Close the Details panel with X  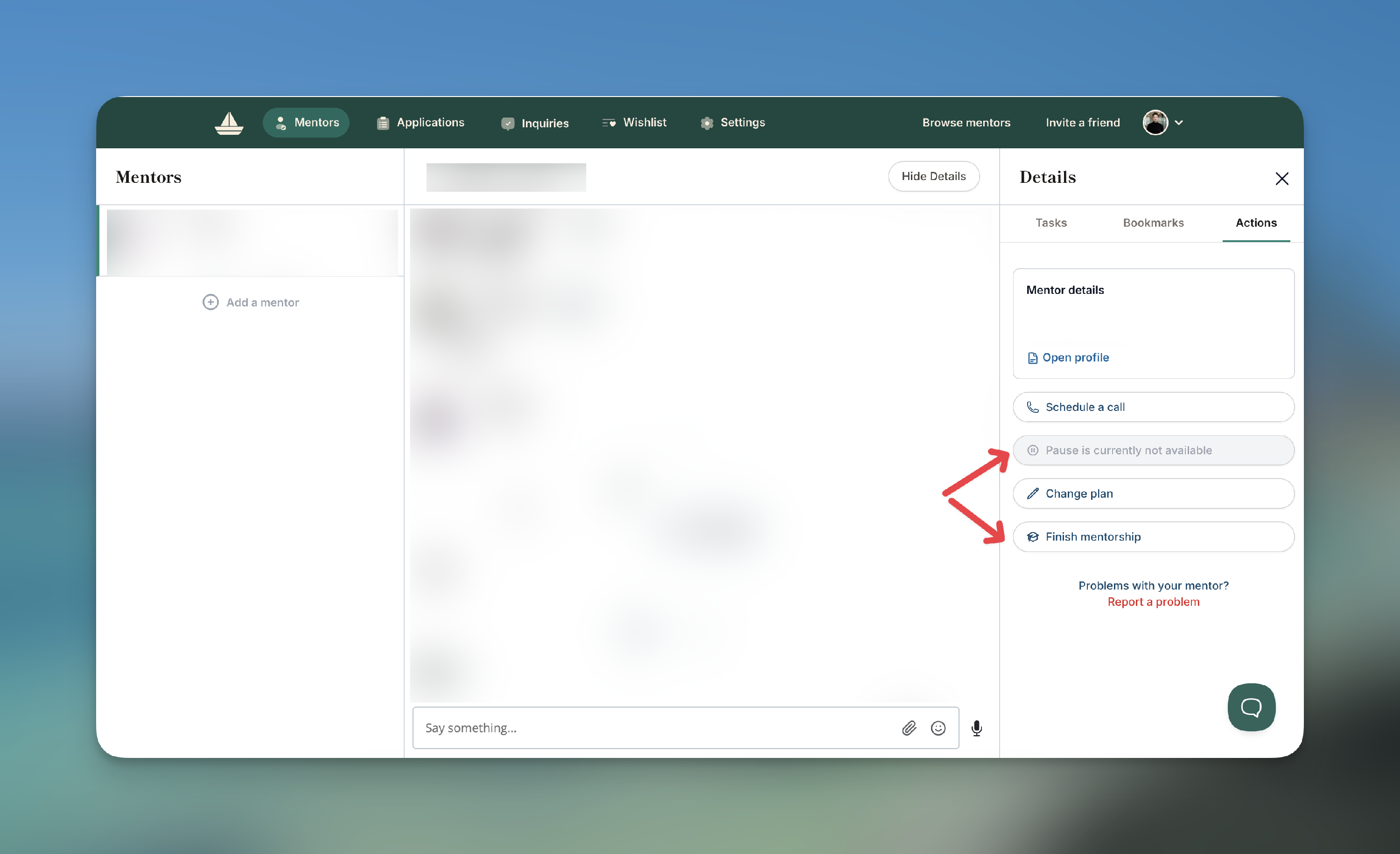point(1282,178)
